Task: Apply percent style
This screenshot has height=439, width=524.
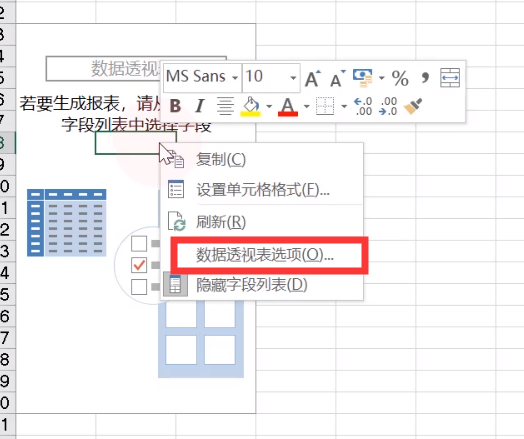Action: coord(400,78)
